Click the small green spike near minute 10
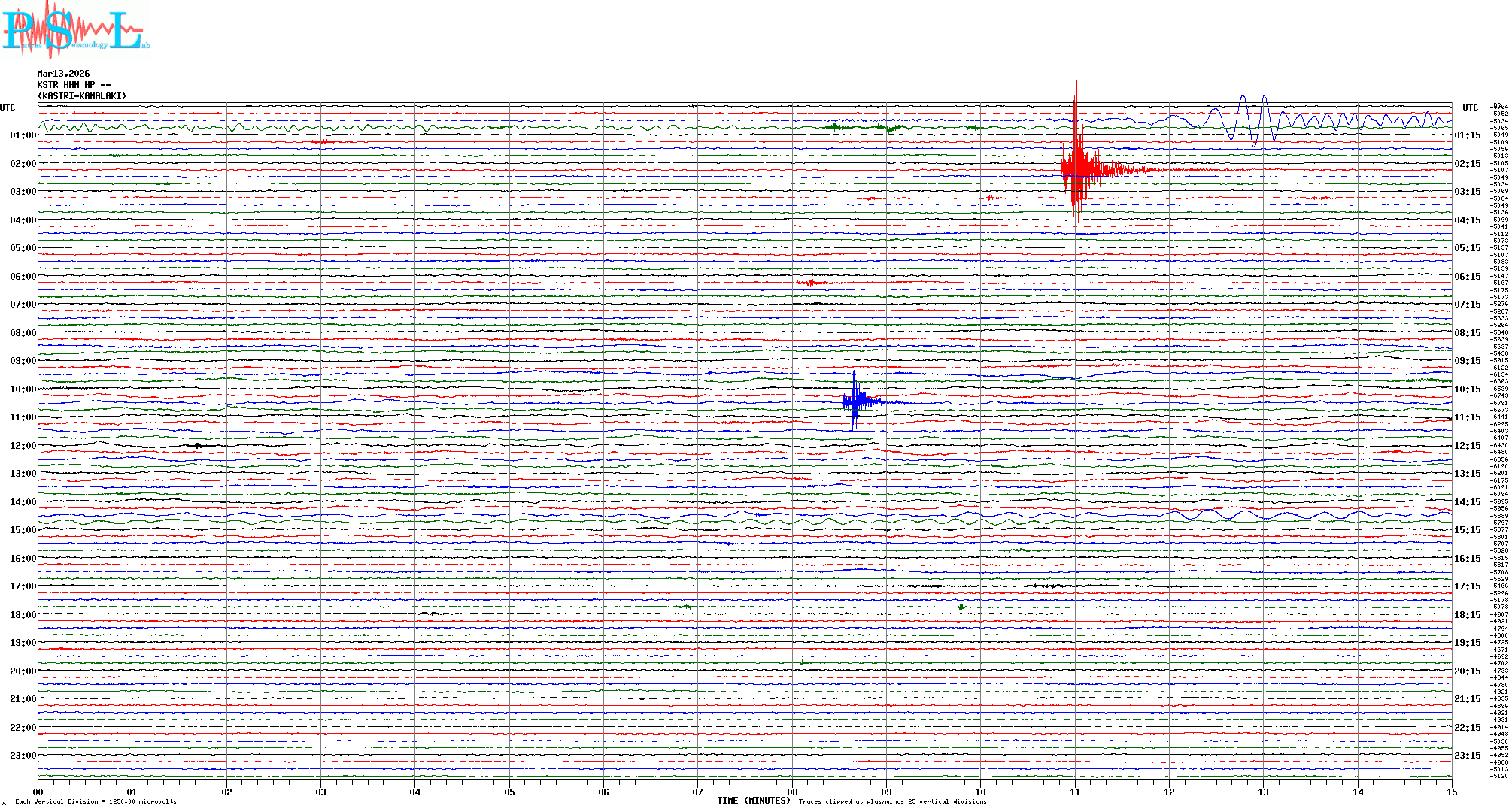 tap(961, 607)
